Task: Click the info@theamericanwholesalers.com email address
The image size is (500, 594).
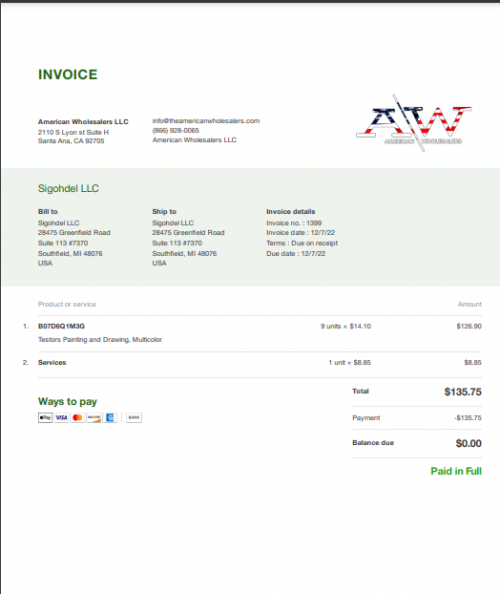Action: 206,121
